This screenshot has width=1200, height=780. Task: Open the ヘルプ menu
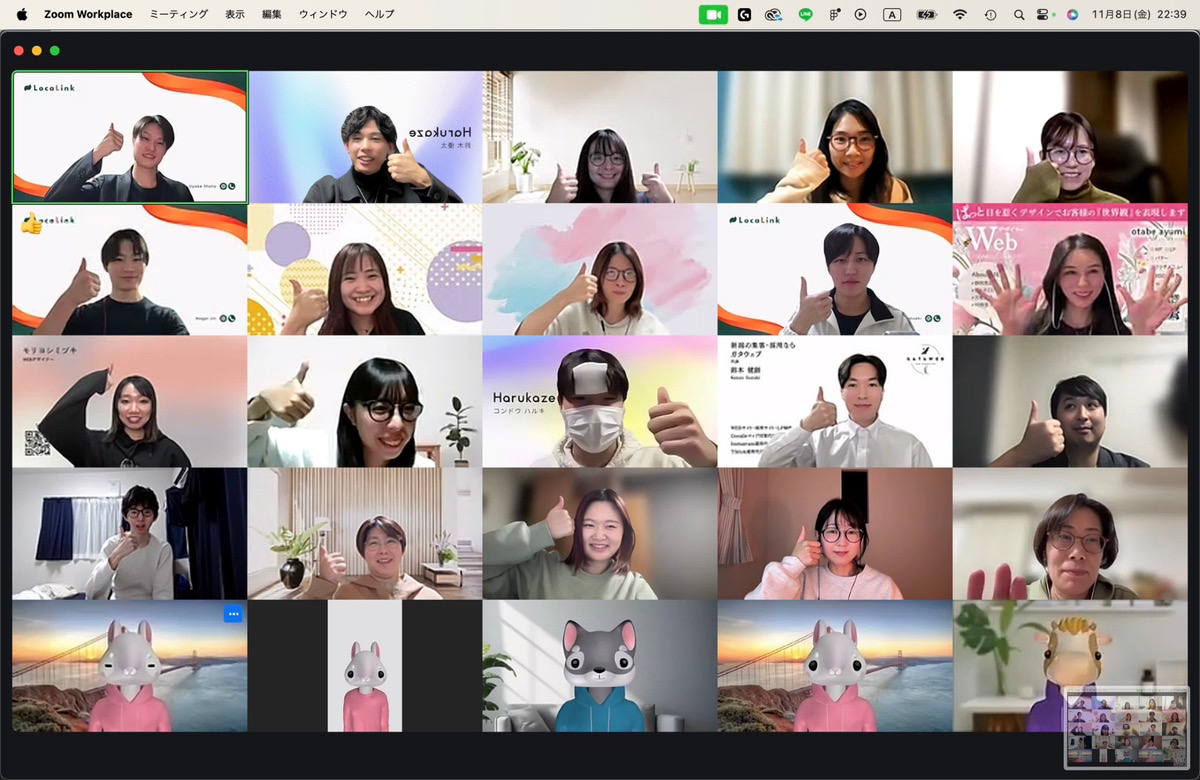click(380, 14)
